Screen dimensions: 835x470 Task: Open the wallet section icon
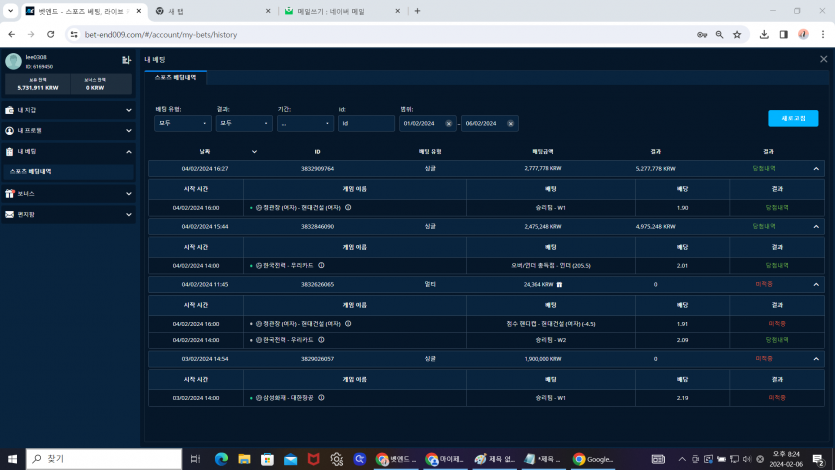pyautogui.click(x=9, y=110)
